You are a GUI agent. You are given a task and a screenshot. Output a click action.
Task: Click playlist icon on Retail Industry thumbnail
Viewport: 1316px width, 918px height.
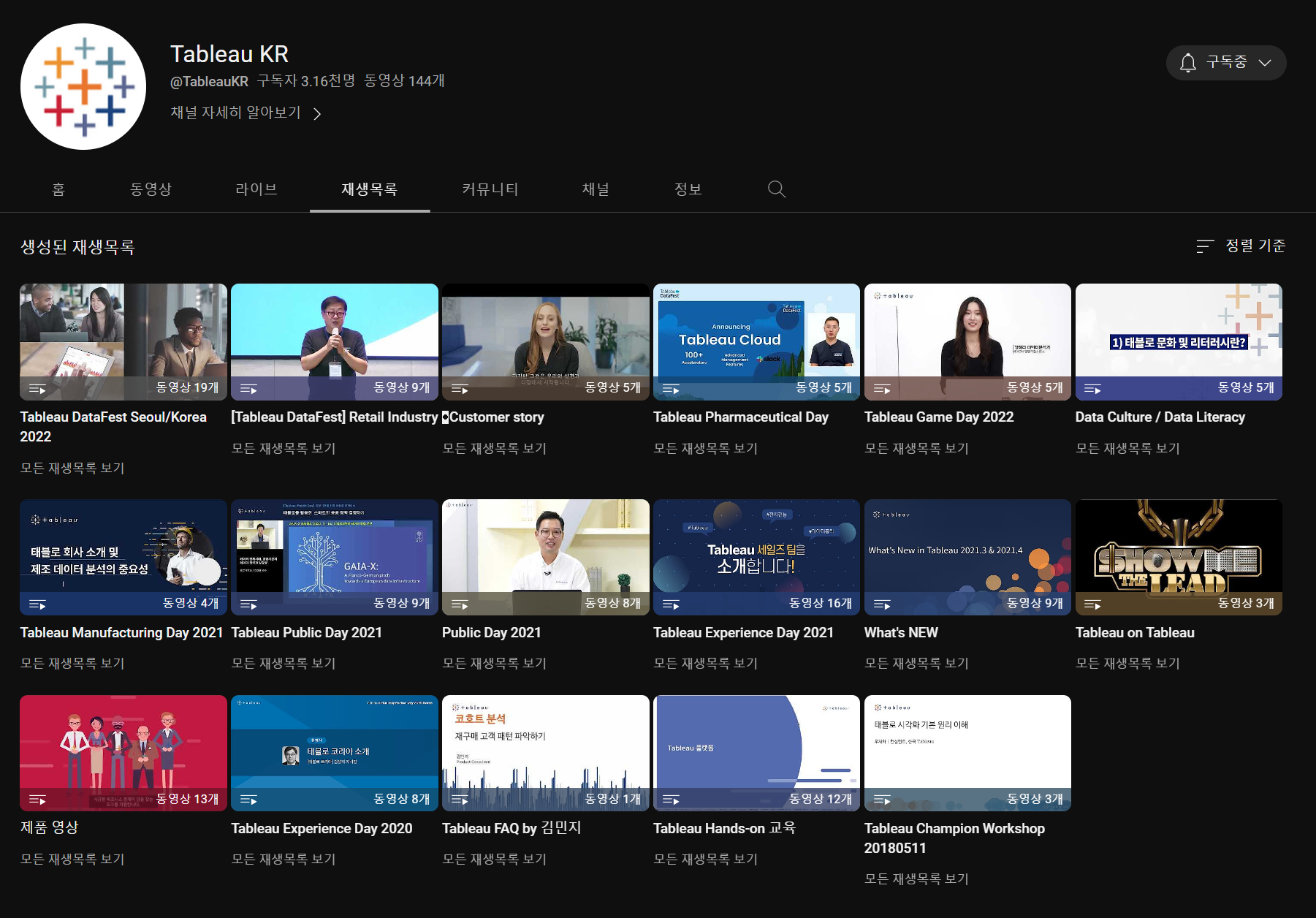(248, 389)
